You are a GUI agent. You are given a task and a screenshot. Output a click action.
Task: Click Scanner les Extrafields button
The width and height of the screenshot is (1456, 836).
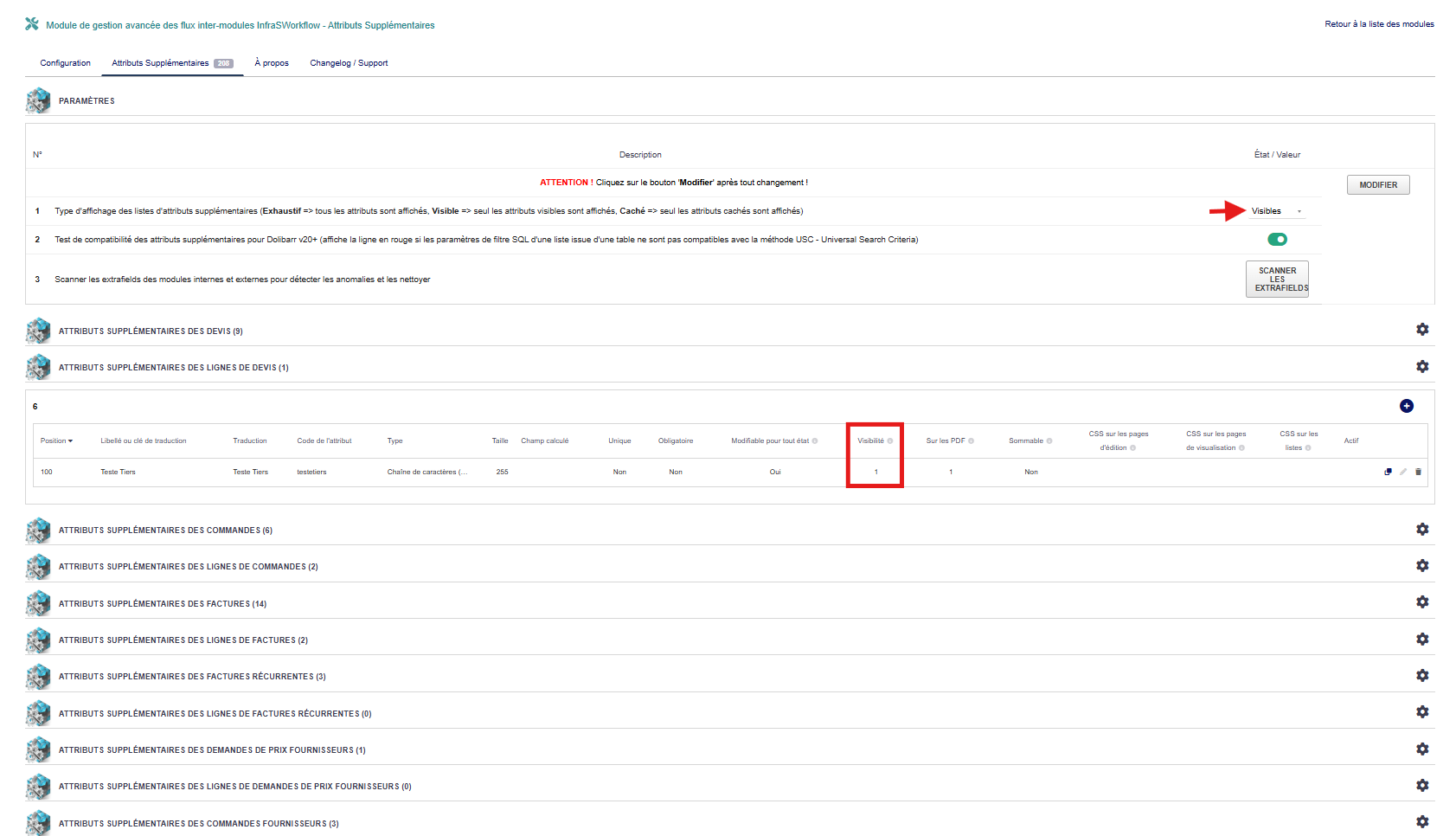pos(1277,280)
